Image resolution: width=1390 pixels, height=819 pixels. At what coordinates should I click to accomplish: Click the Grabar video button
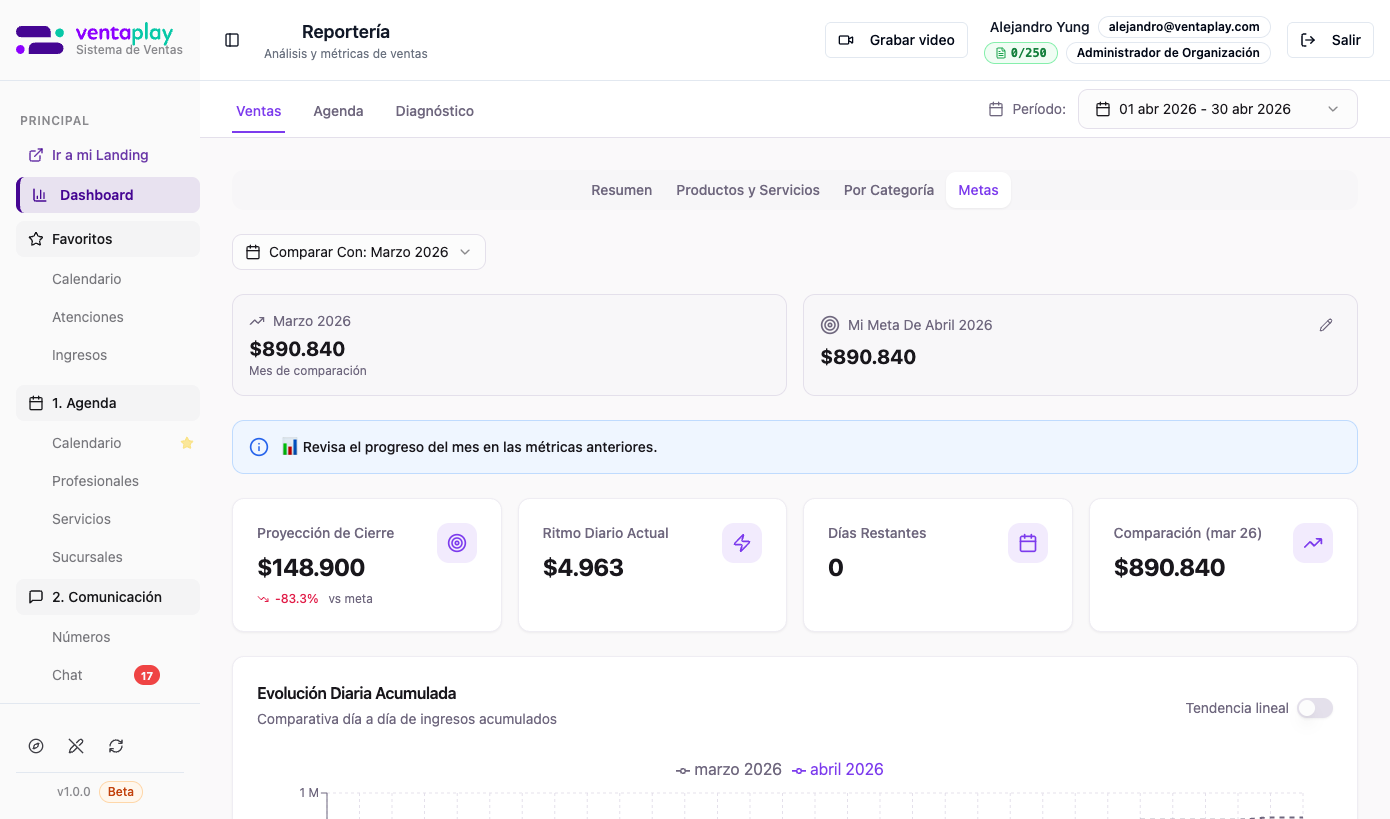click(896, 40)
